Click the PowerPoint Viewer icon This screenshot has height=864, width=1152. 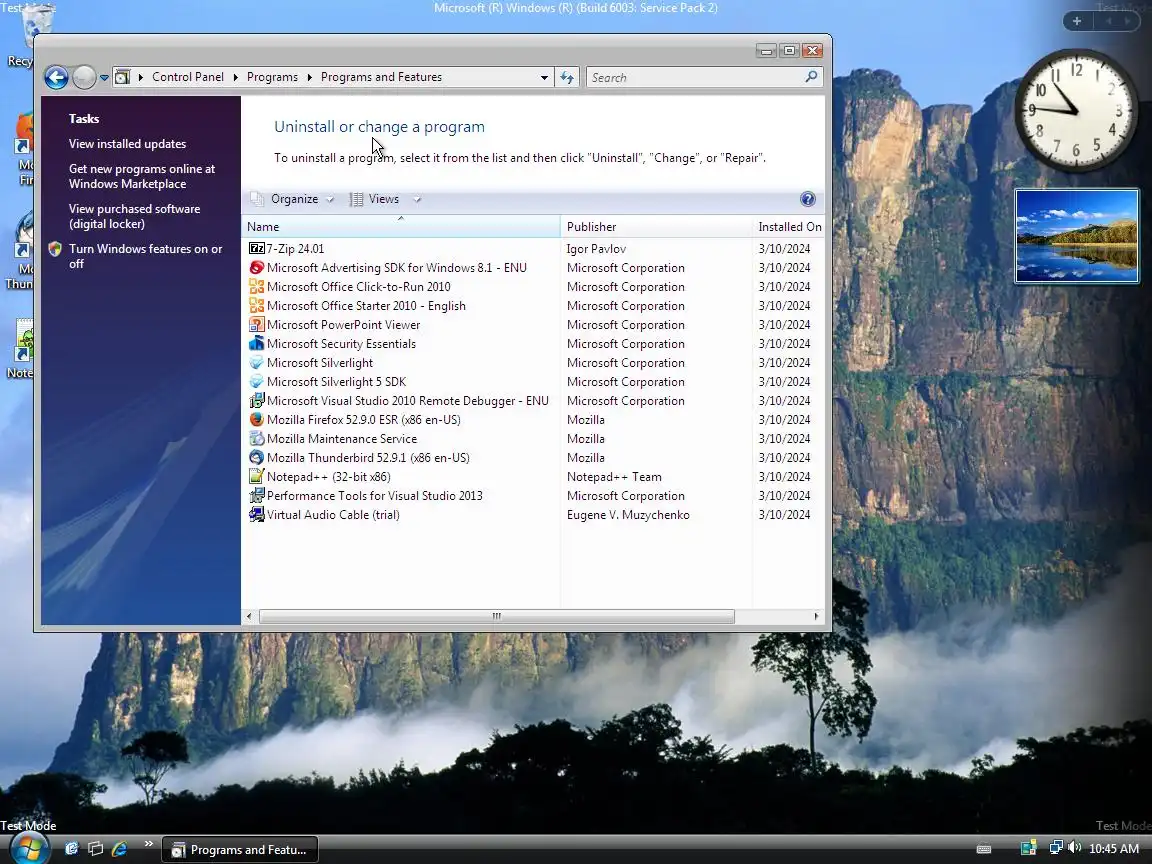click(x=256, y=325)
